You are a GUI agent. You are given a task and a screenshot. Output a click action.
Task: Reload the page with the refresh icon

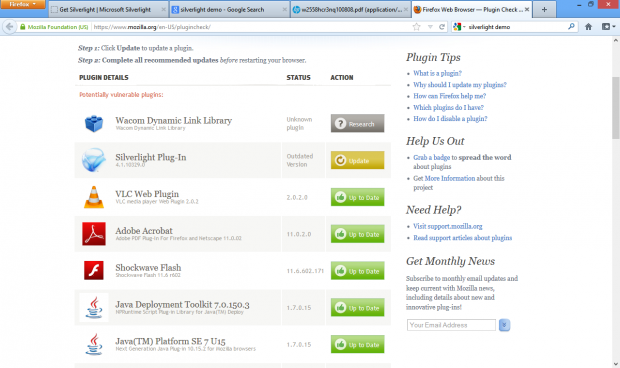point(442,27)
